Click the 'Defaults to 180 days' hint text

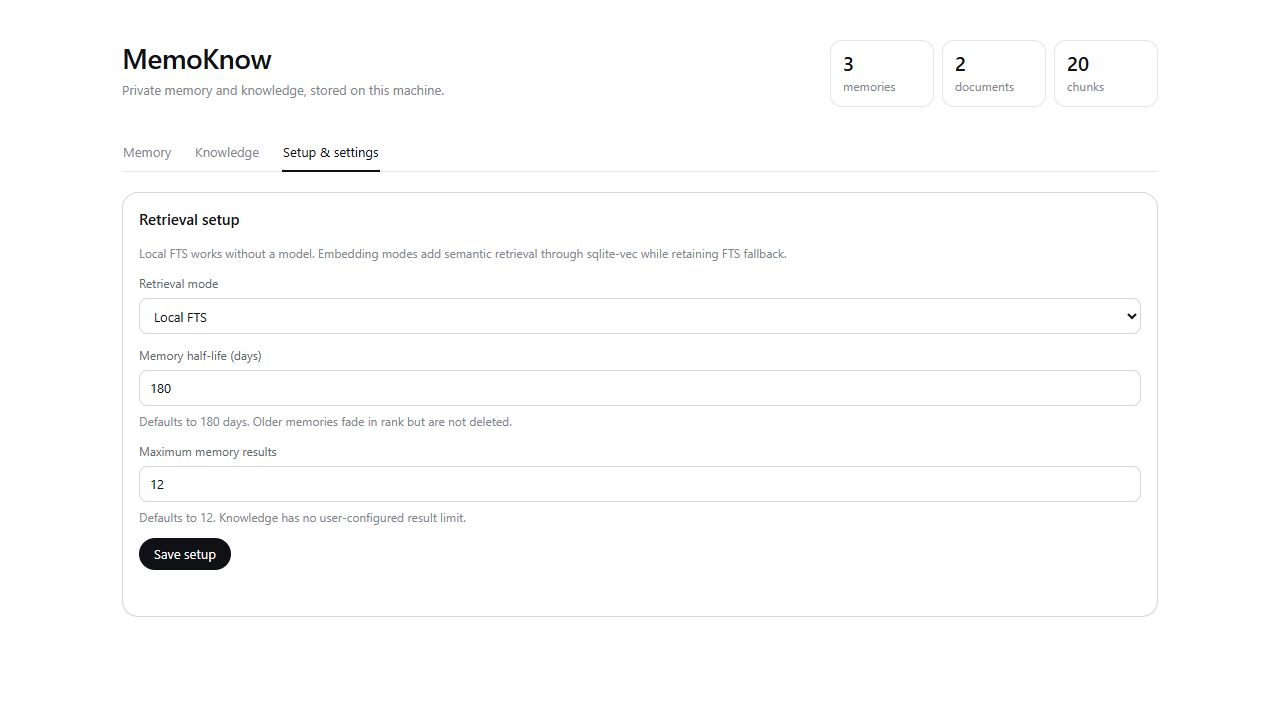tap(325, 422)
